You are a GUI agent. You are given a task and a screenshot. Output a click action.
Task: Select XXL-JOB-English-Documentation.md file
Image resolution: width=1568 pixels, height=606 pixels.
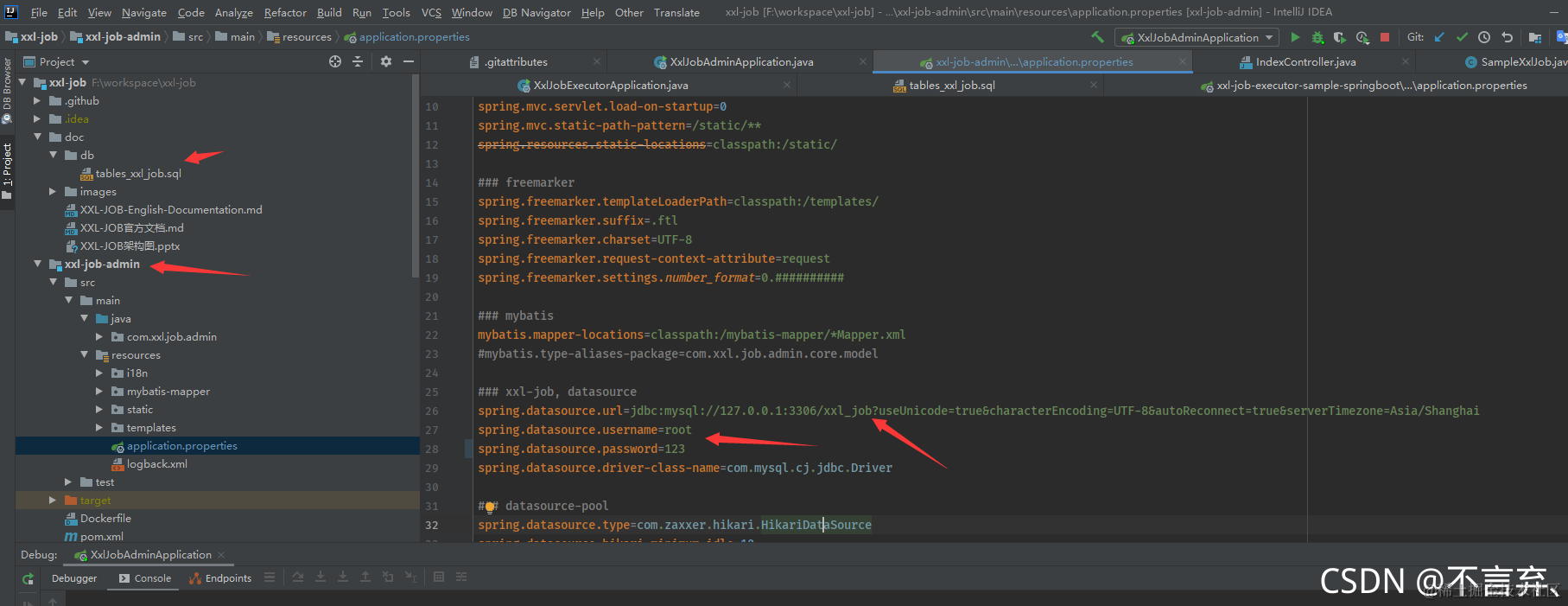pyautogui.click(x=171, y=209)
